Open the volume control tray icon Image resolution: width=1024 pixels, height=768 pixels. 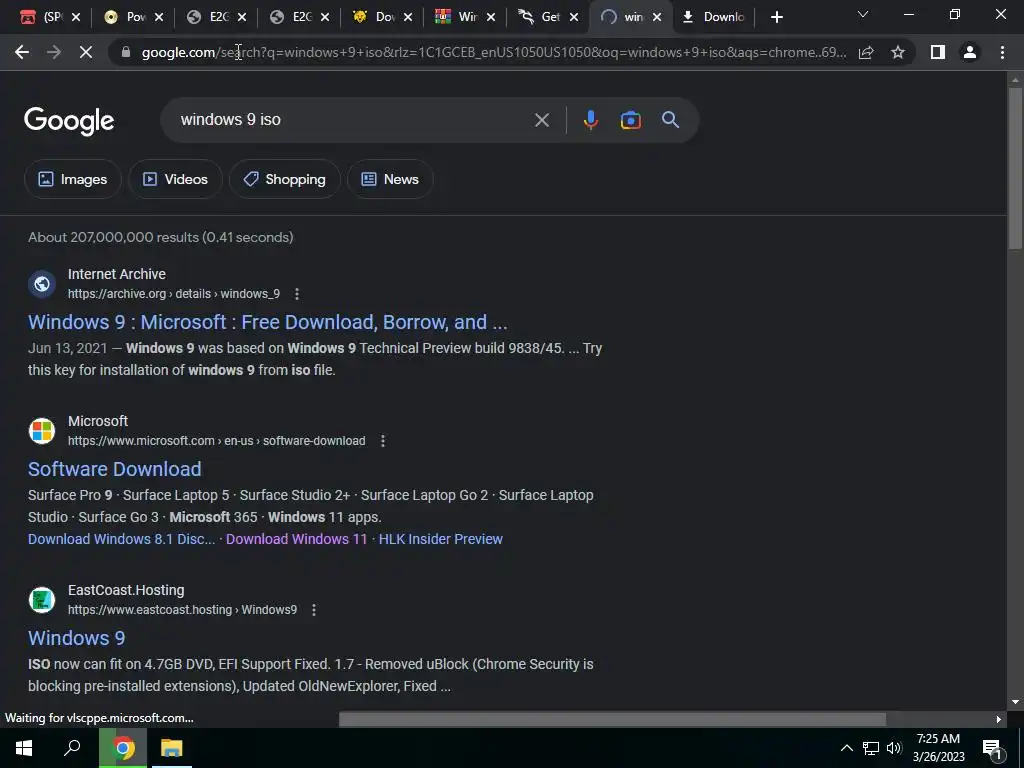894,748
